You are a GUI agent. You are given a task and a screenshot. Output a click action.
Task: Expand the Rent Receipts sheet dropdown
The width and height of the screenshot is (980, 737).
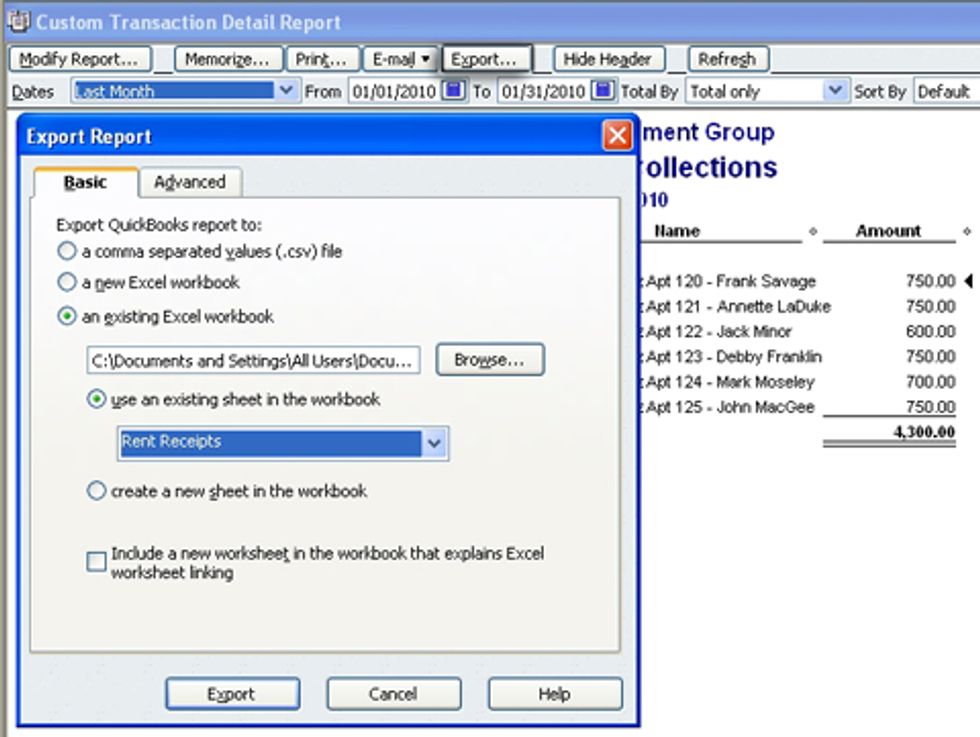point(434,443)
